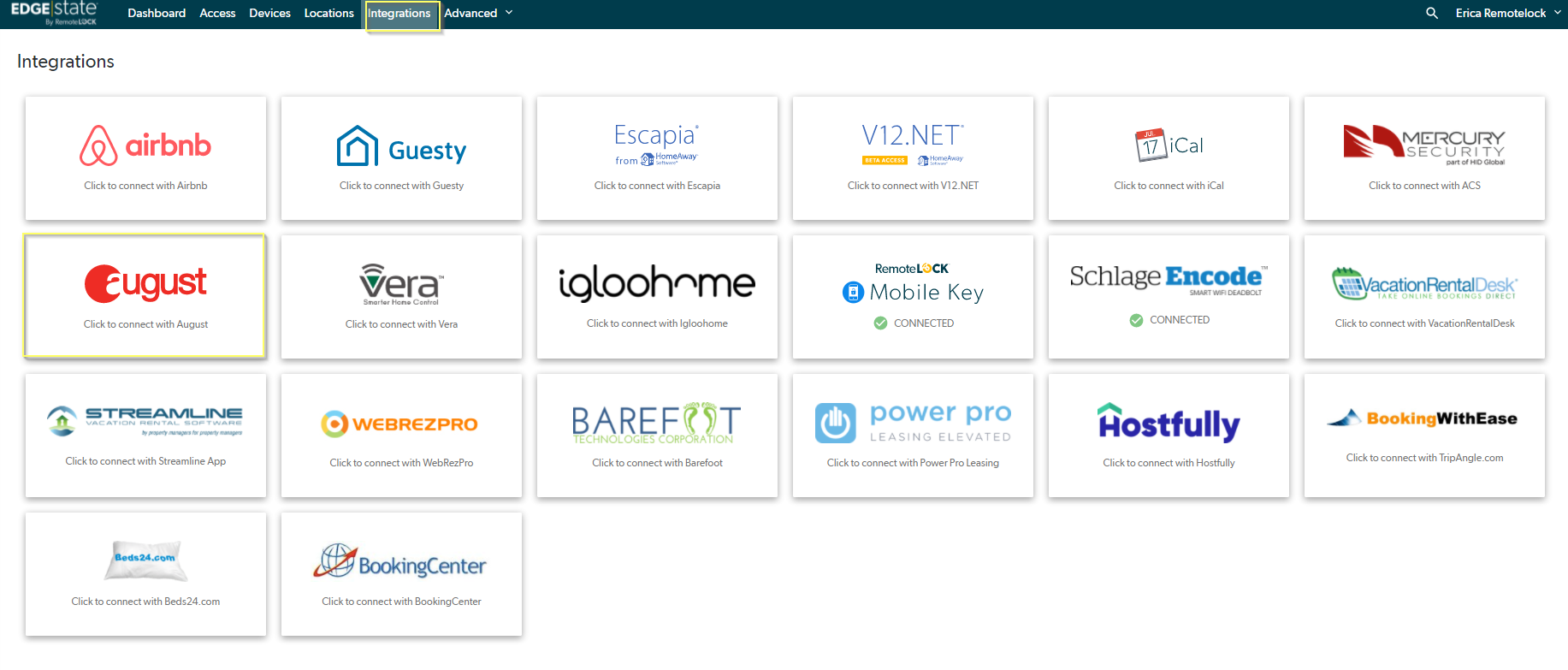Screen dimensions: 1568x670
Task: Open the Dashboard tab
Action: (x=157, y=13)
